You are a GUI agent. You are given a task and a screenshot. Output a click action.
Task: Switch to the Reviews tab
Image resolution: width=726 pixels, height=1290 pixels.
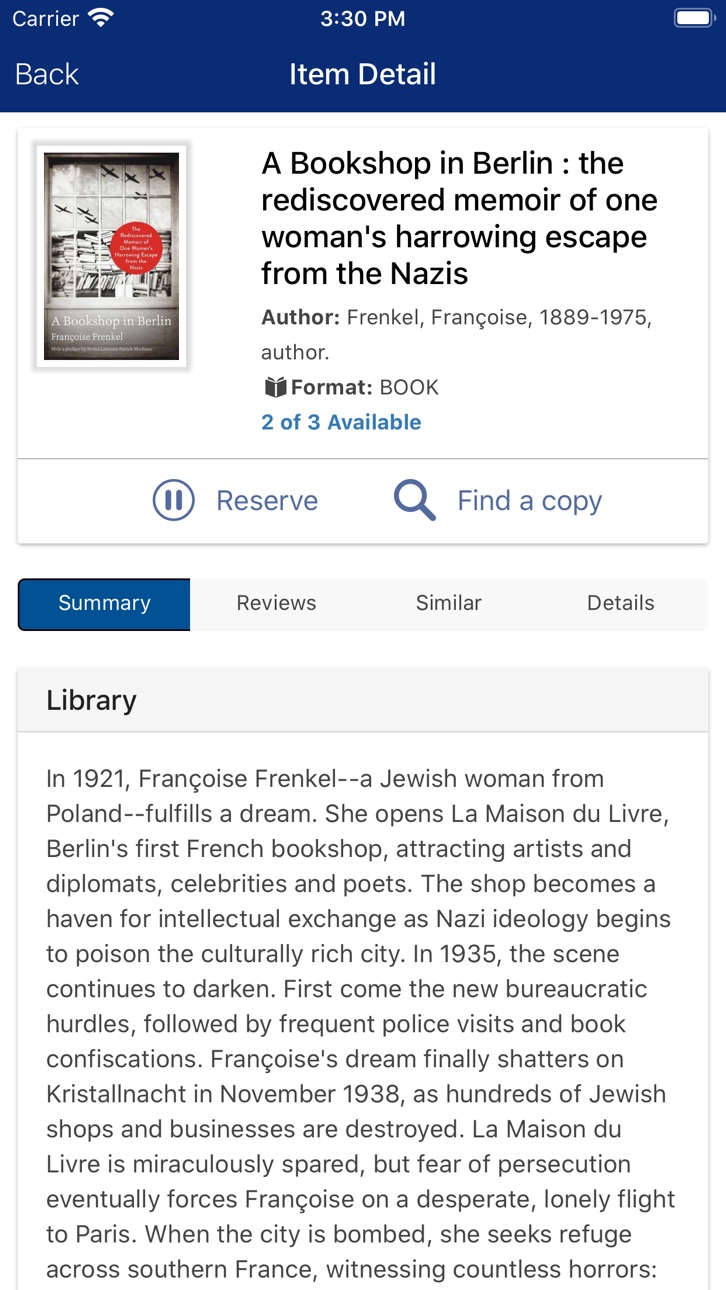click(276, 603)
